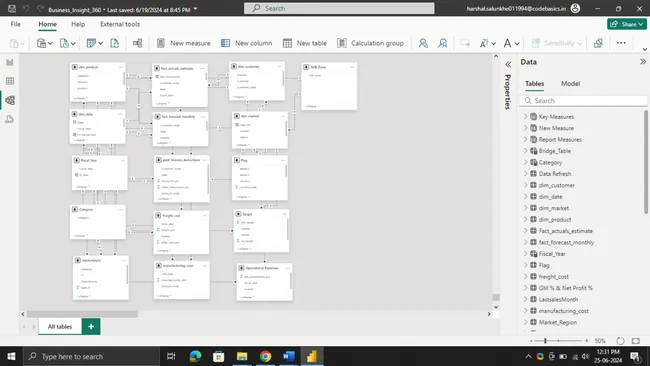The width and height of the screenshot is (650, 366).
Task: Click the Language schema icon
Action: (x=484, y=43)
